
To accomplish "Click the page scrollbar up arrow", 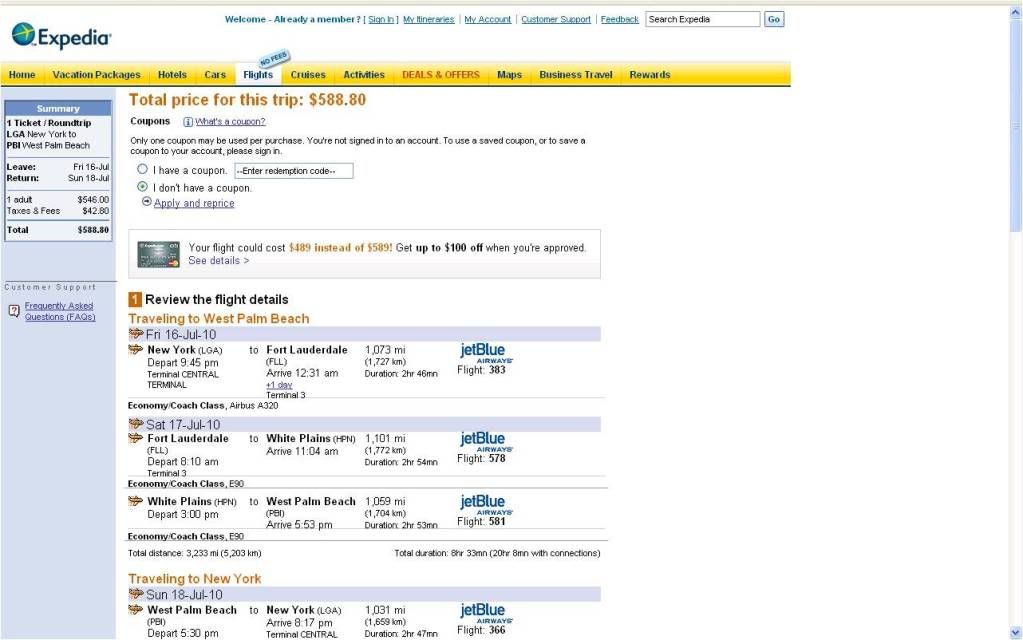I will [1015, 12].
